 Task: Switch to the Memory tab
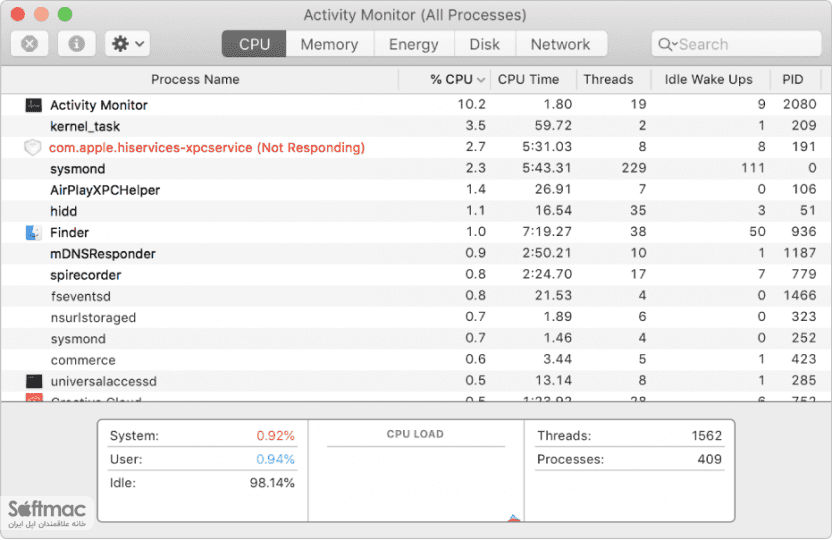tap(330, 44)
